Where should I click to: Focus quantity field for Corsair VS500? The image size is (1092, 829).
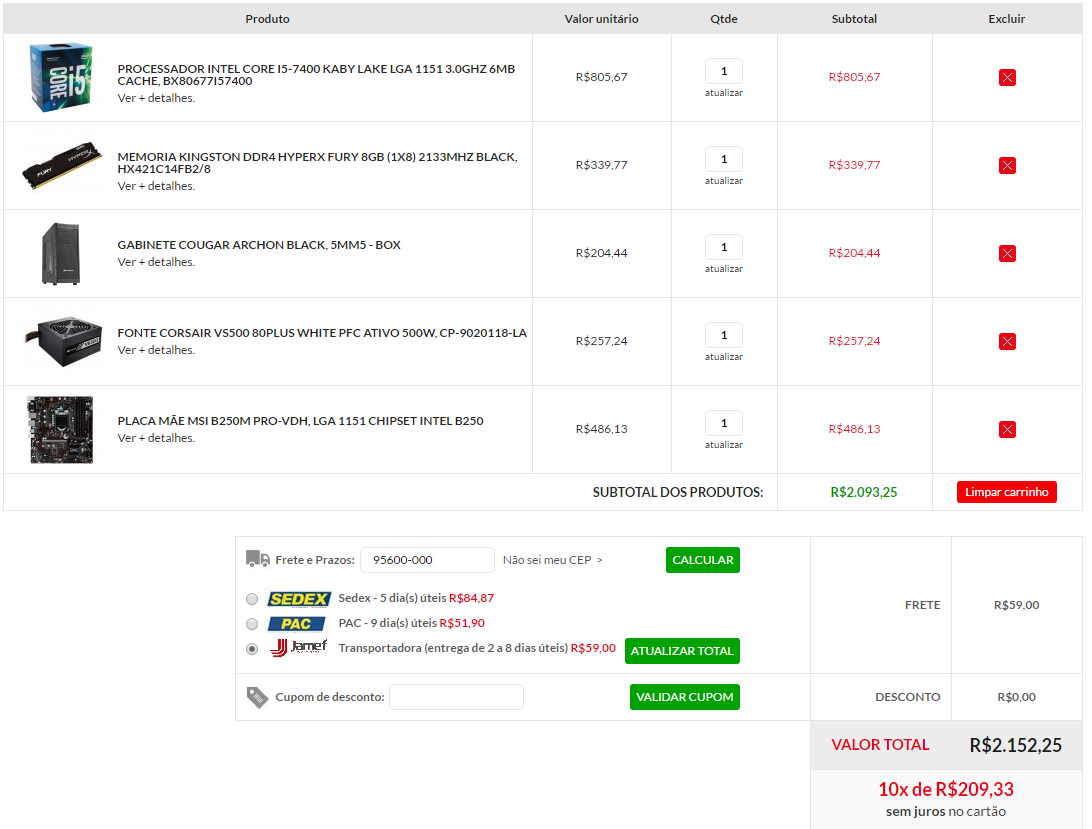[724, 335]
